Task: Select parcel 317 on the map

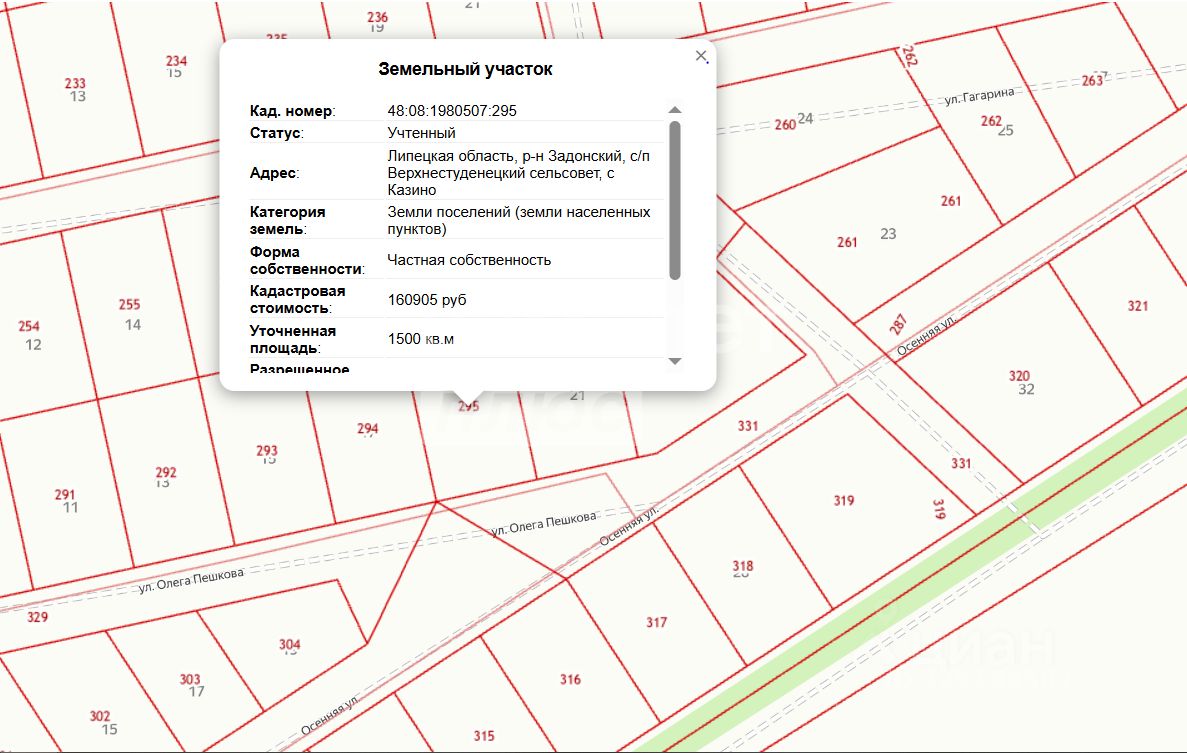Action: 656,622
